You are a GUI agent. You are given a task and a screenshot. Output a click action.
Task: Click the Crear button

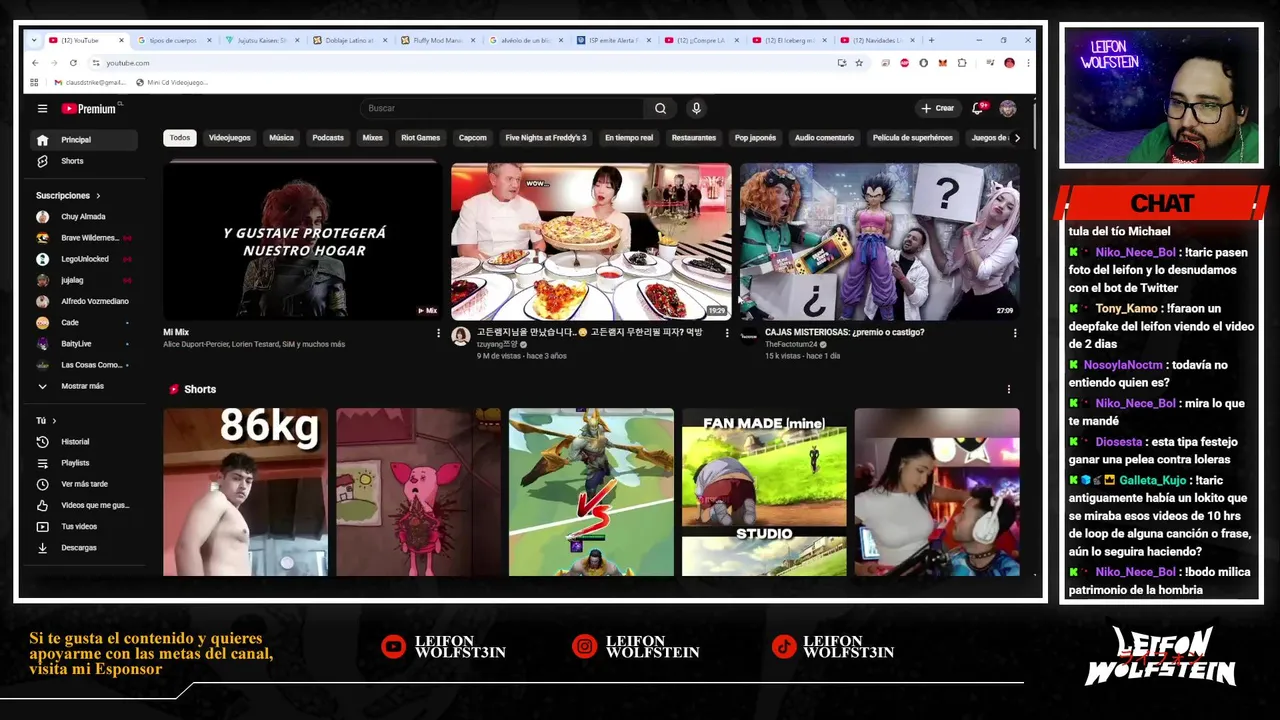point(938,108)
